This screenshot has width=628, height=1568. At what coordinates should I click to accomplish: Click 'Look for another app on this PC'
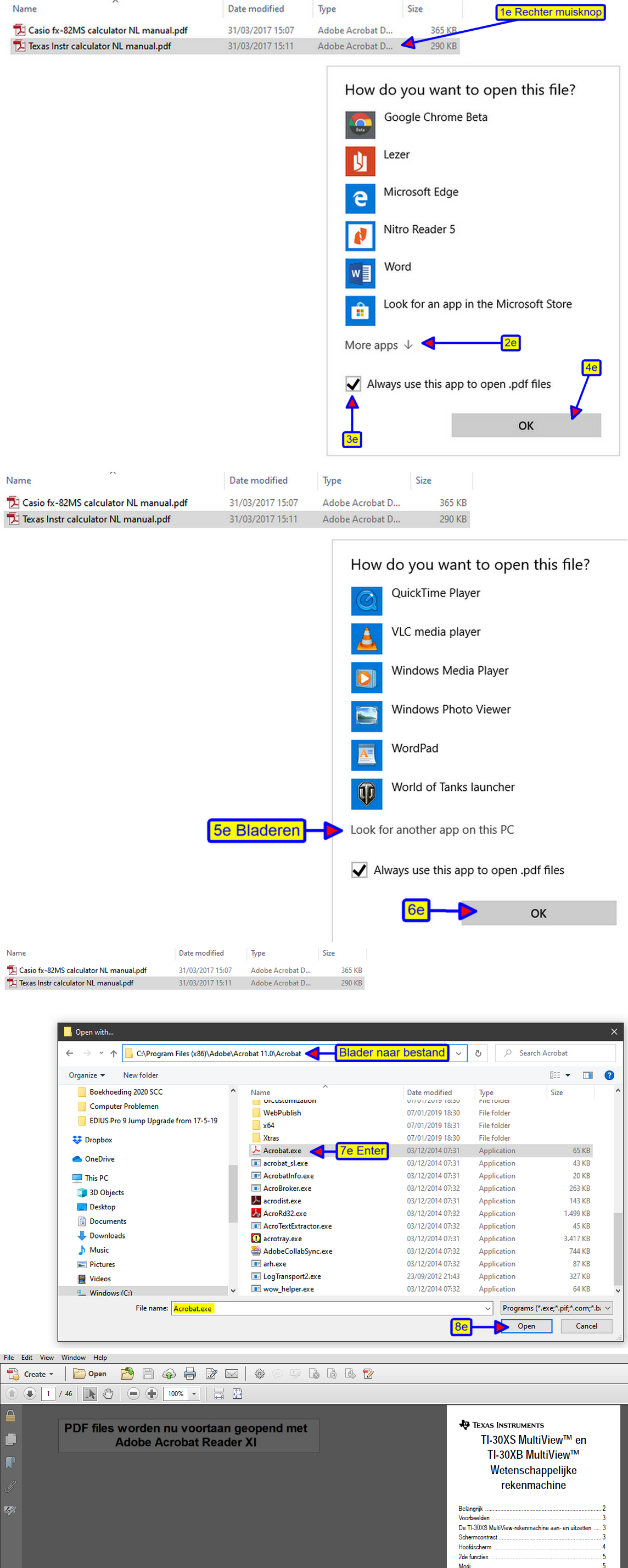[432, 830]
